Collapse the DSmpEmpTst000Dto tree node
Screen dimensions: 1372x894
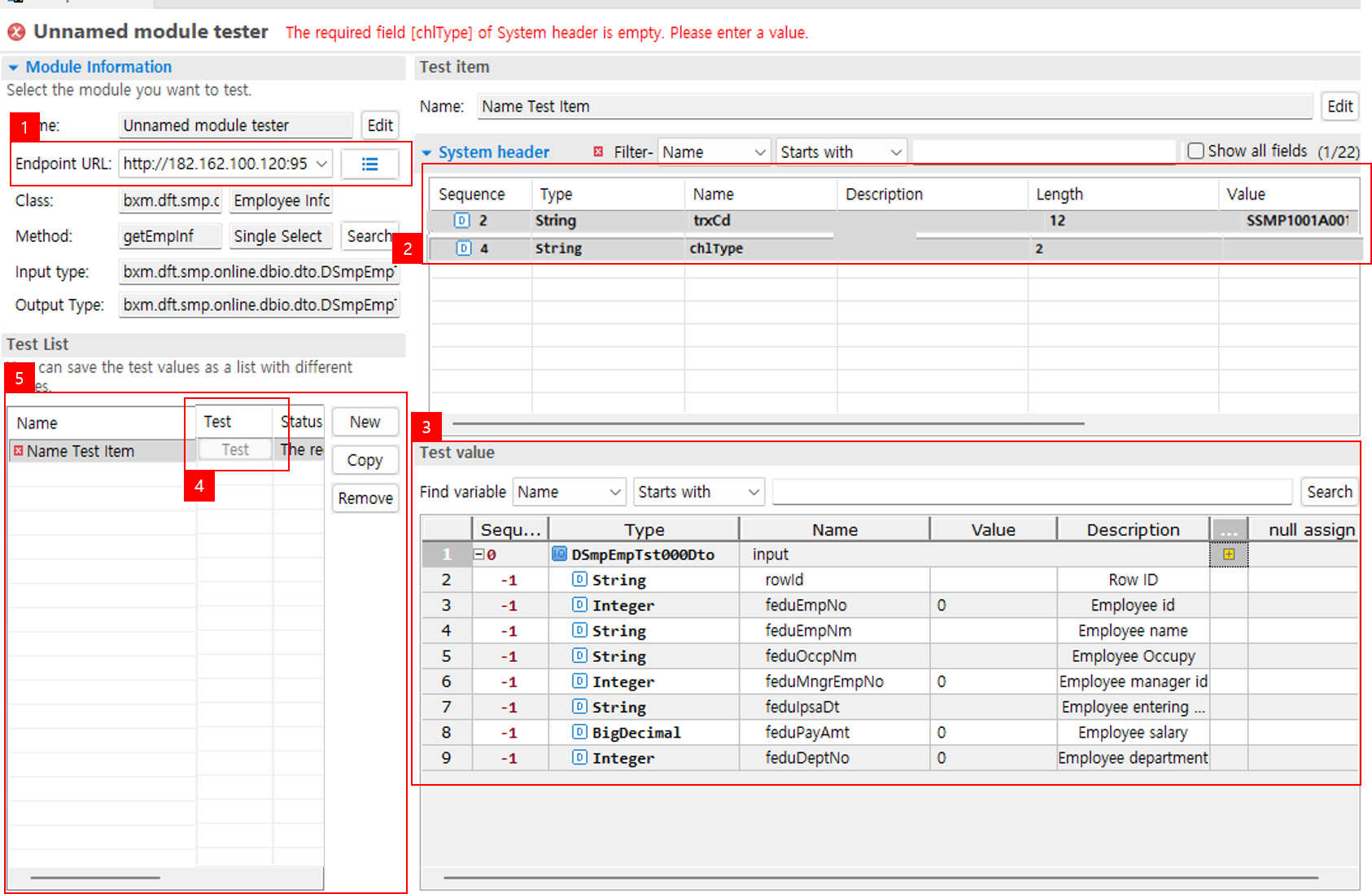coord(479,554)
